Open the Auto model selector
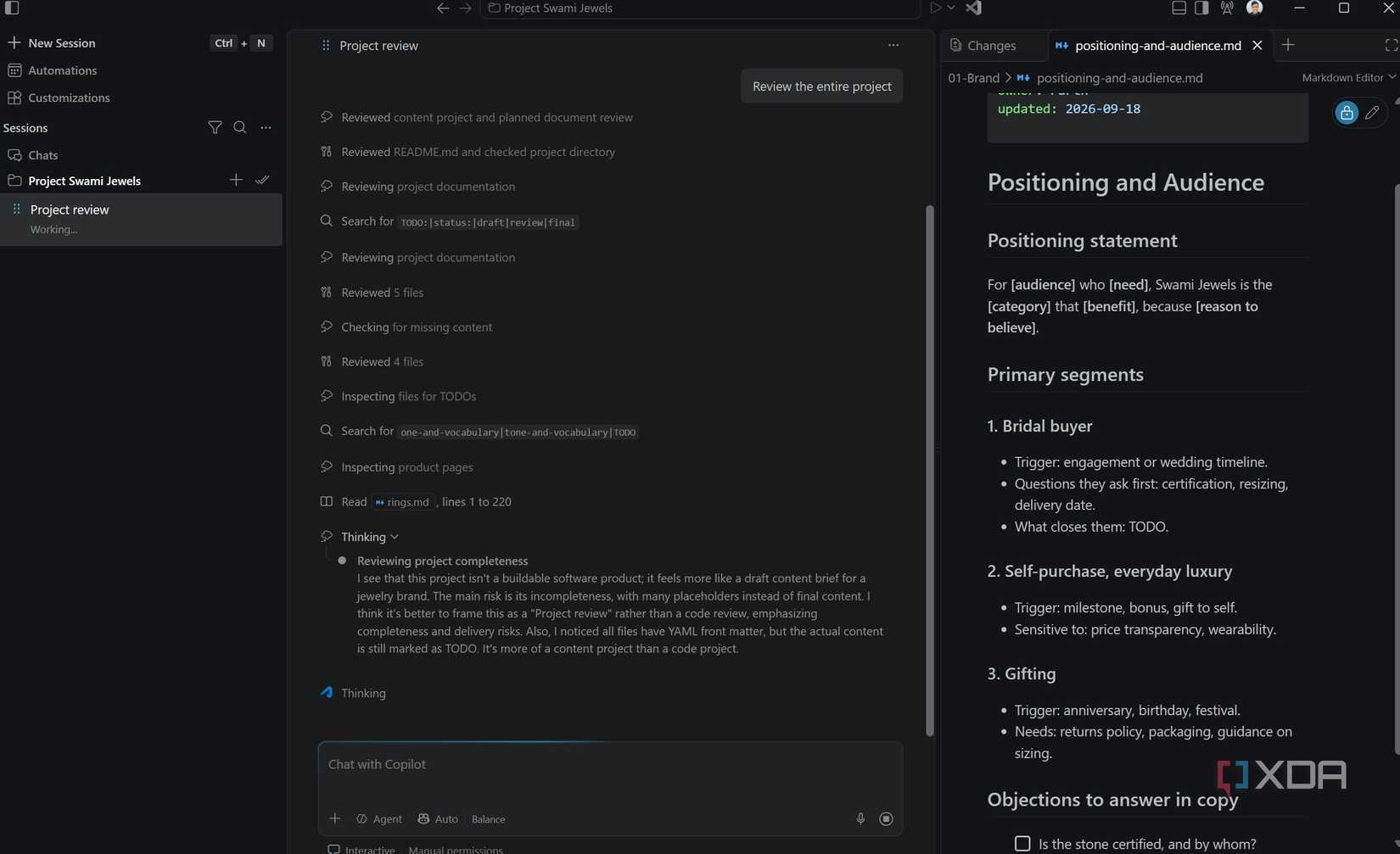The width and height of the screenshot is (1400, 854). pyautogui.click(x=438, y=819)
